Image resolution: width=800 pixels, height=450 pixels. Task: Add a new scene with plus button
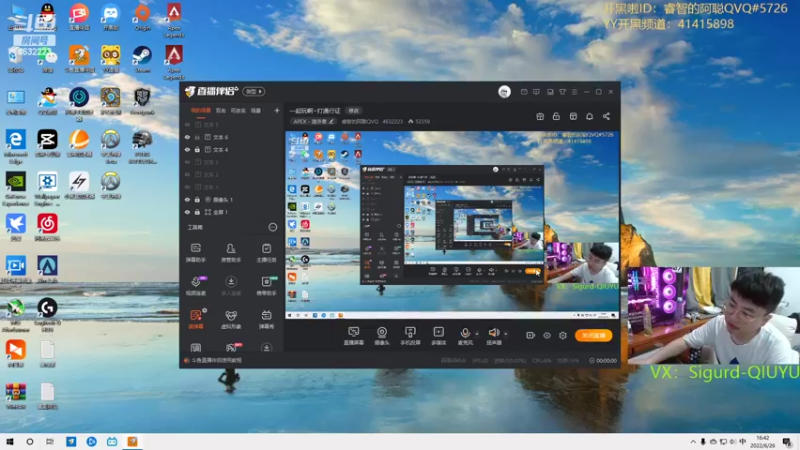click(x=277, y=110)
